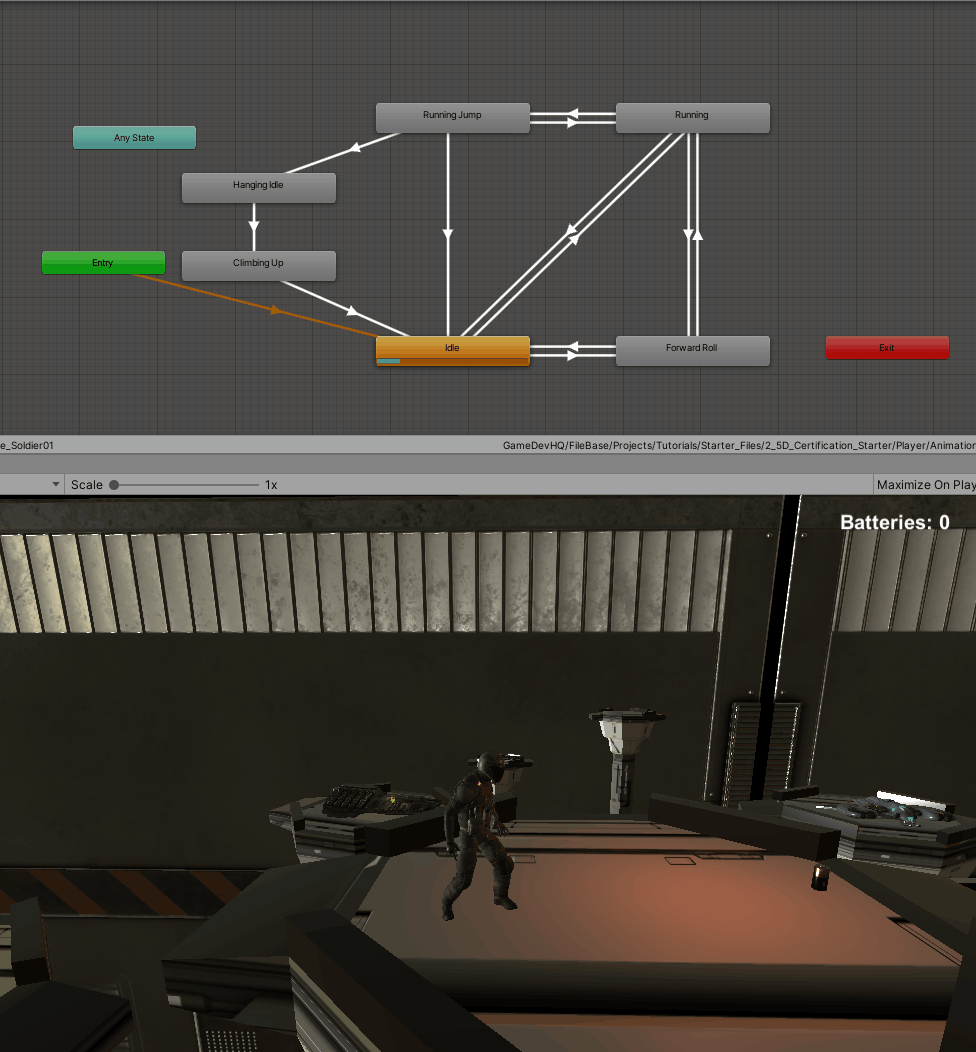The width and height of the screenshot is (976, 1052).
Task: Click the 1x scale value label
Action: tap(270, 484)
